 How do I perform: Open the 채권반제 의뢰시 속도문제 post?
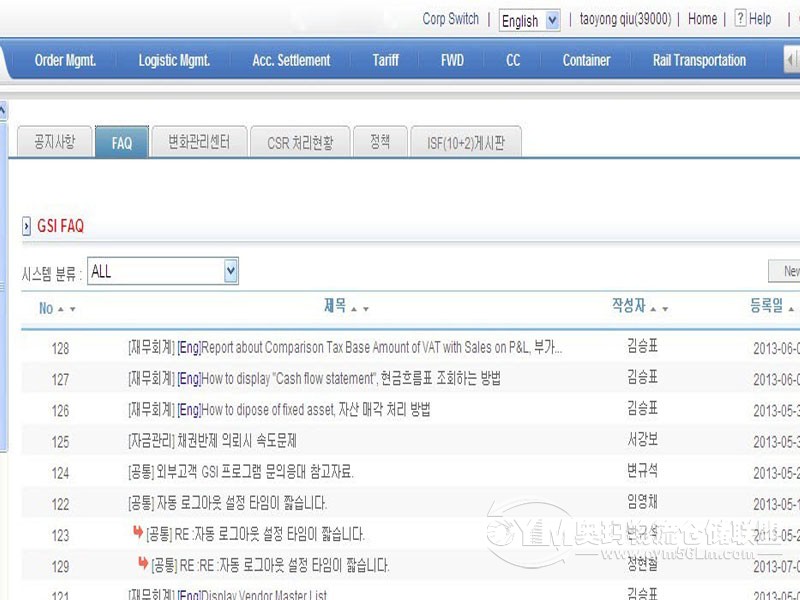point(212,441)
